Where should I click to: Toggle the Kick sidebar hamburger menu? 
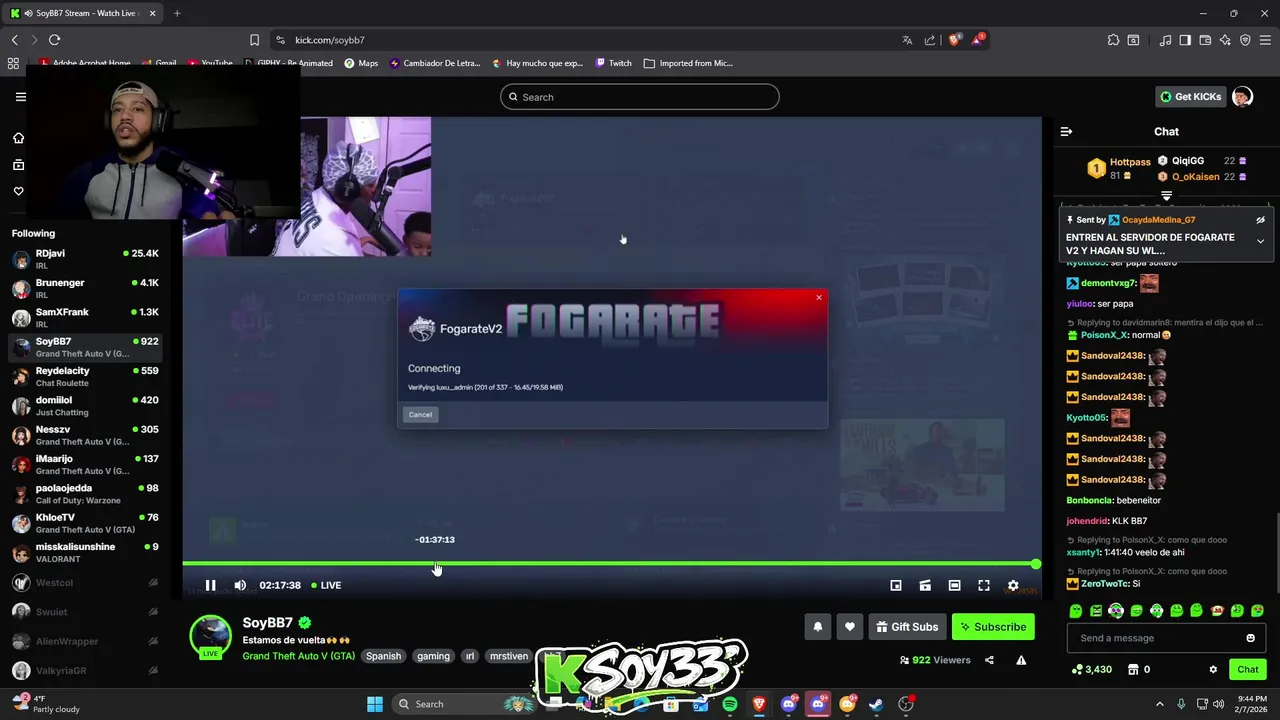click(20, 97)
